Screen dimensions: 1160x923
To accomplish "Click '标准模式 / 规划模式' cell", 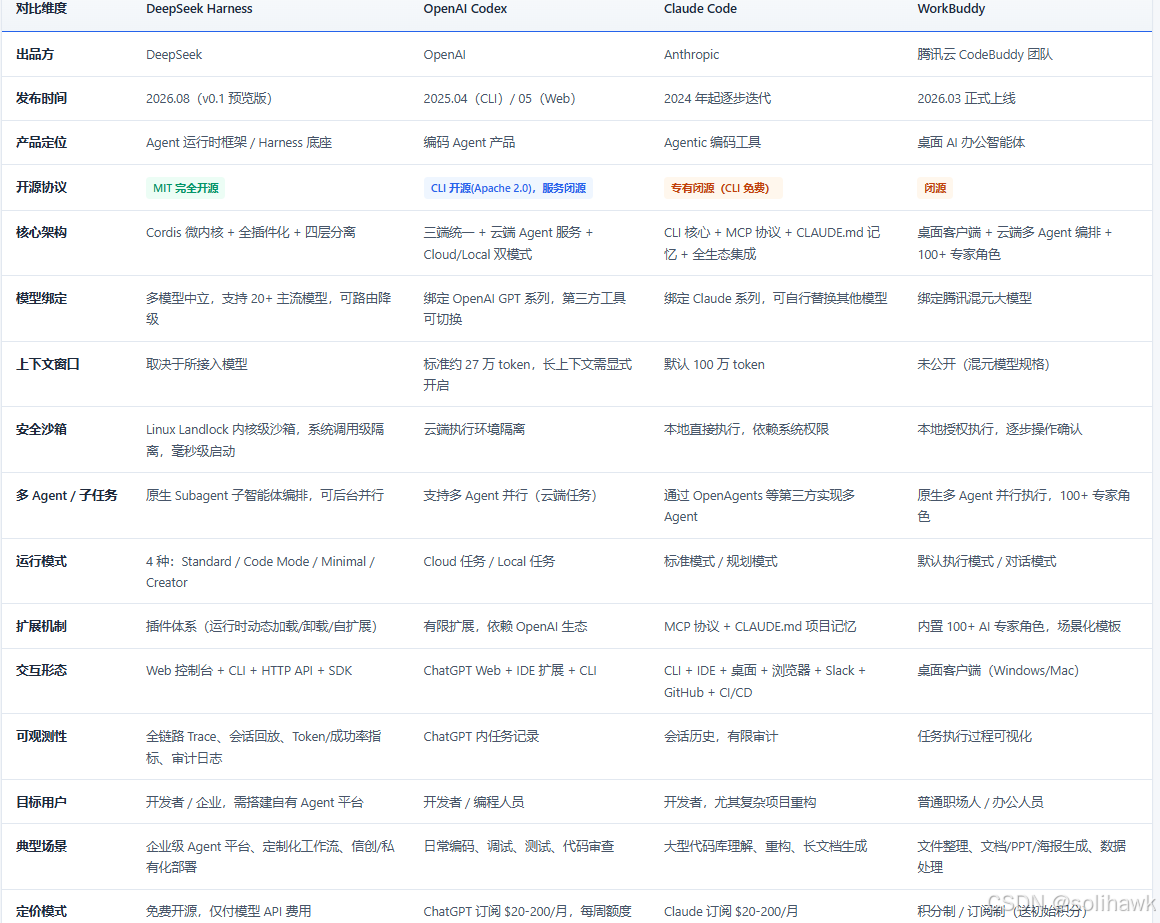I will click(721, 561).
